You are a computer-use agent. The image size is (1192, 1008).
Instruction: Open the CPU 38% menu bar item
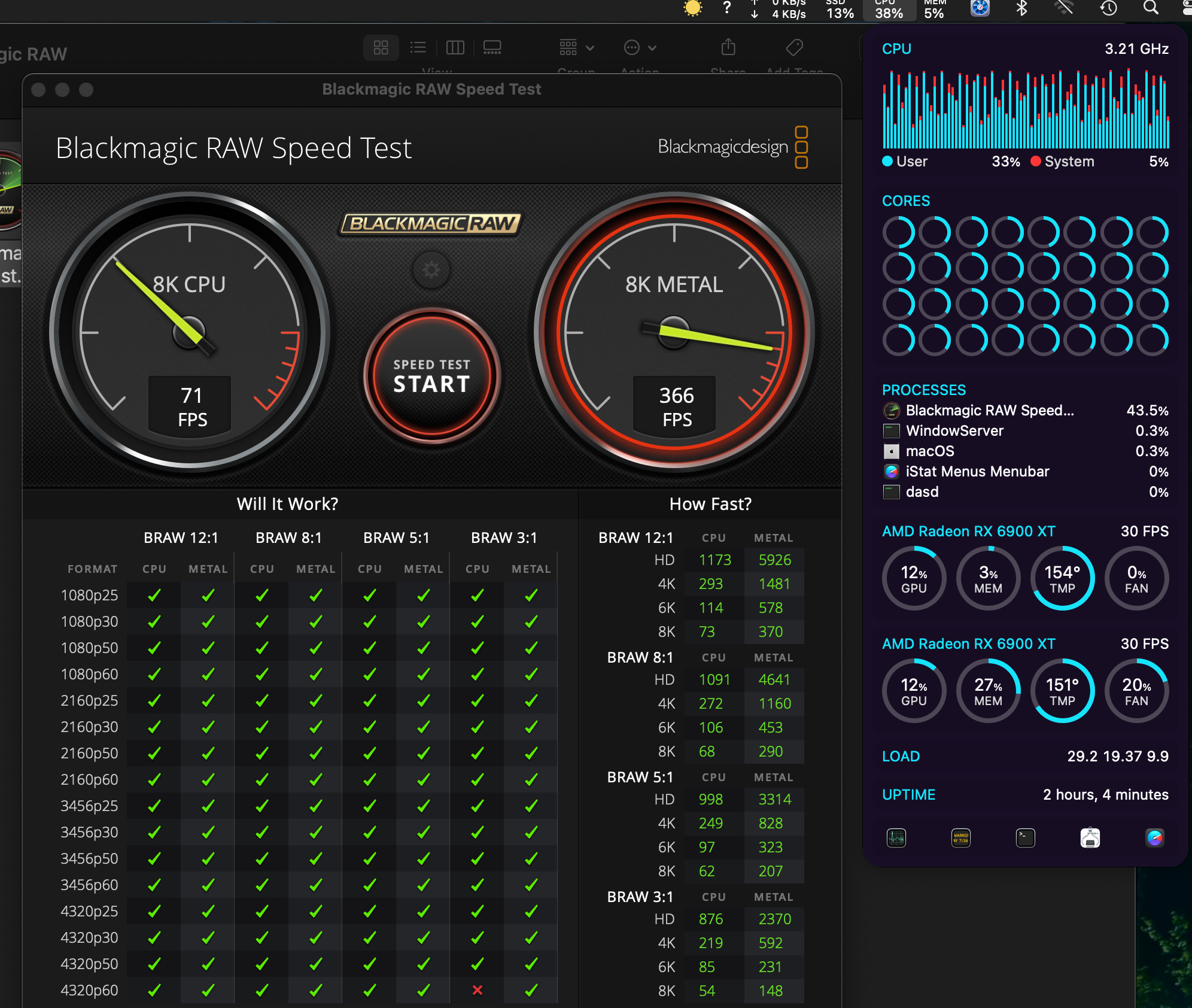pos(889,10)
